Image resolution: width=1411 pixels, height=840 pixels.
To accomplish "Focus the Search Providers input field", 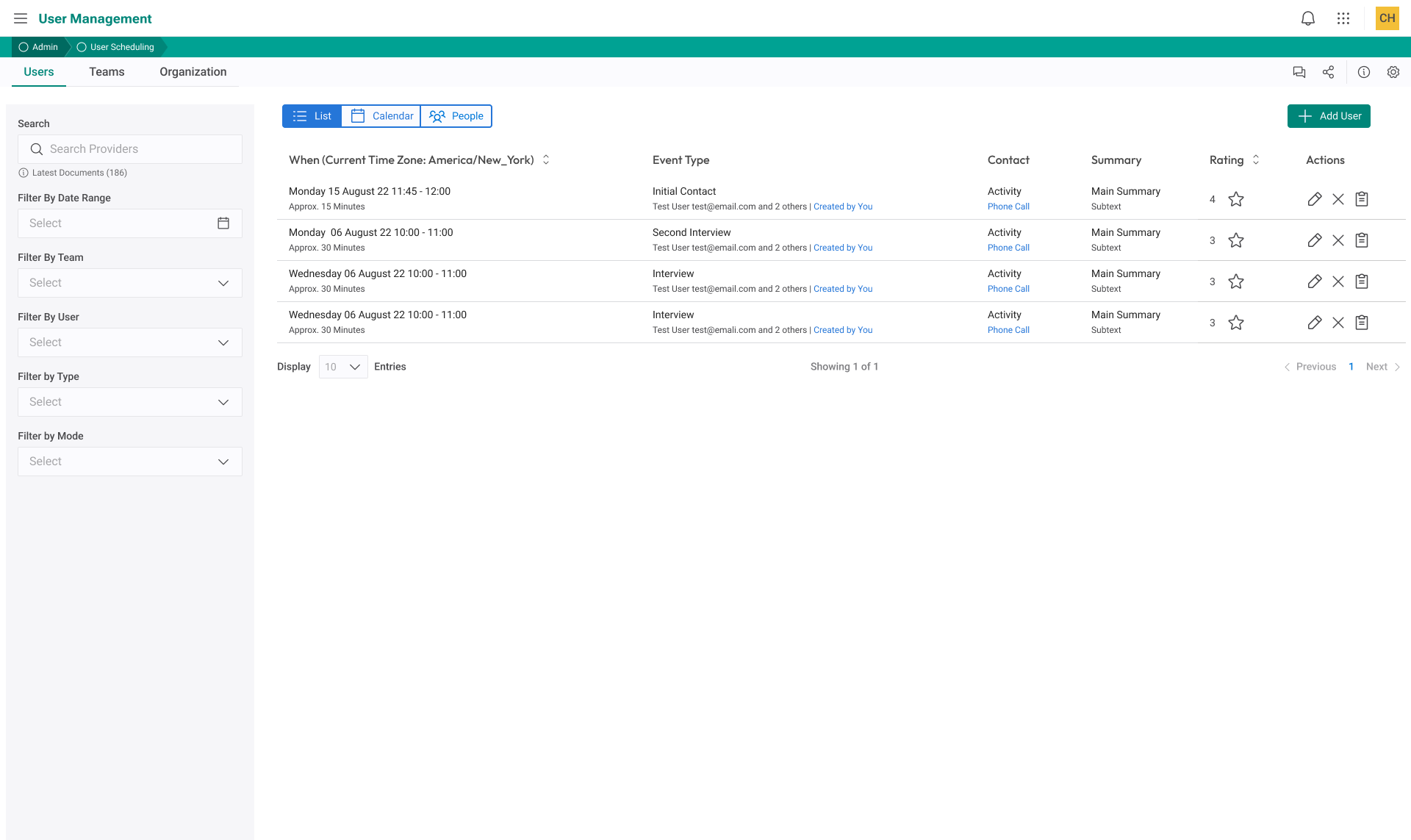I will coord(140,149).
